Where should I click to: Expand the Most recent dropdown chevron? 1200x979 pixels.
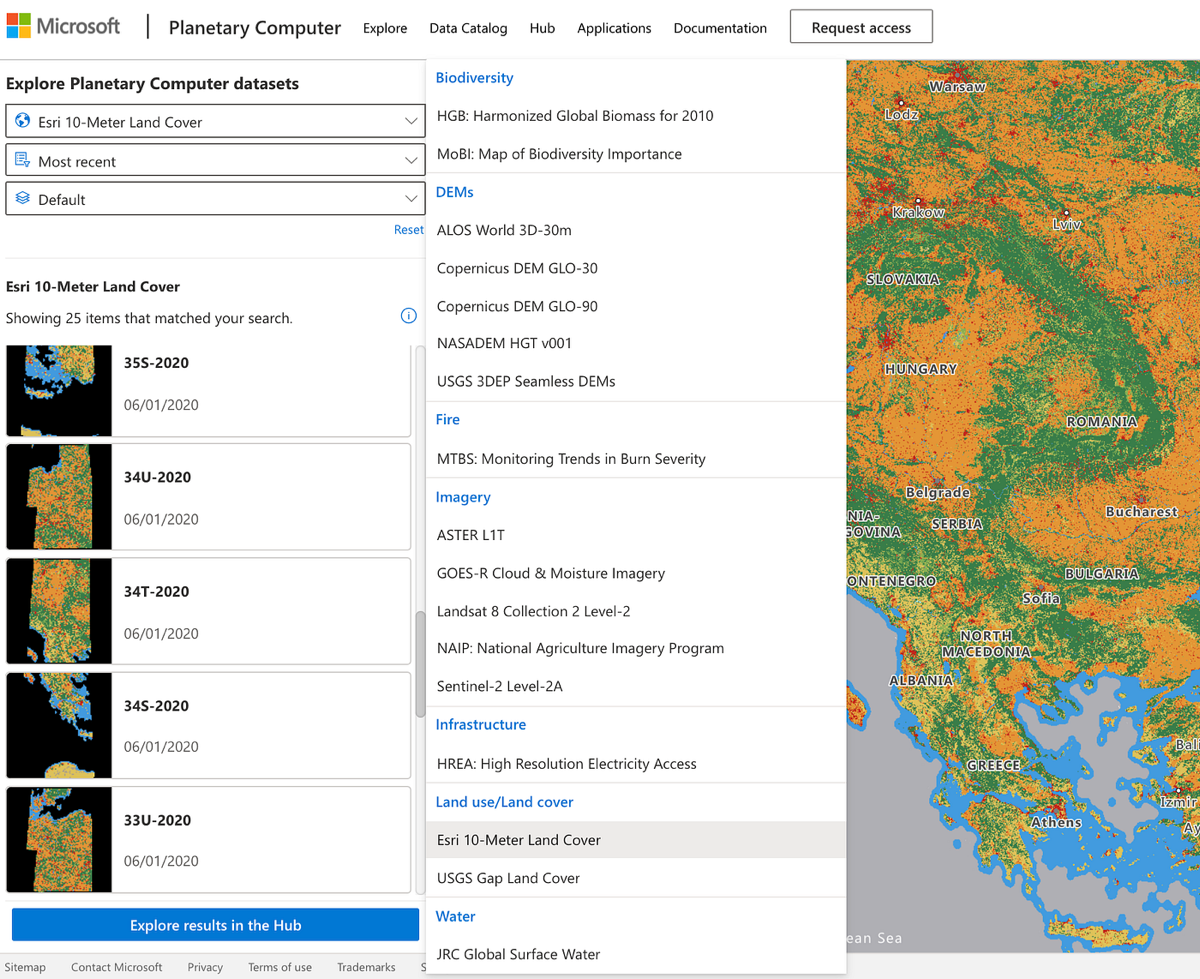click(410, 160)
